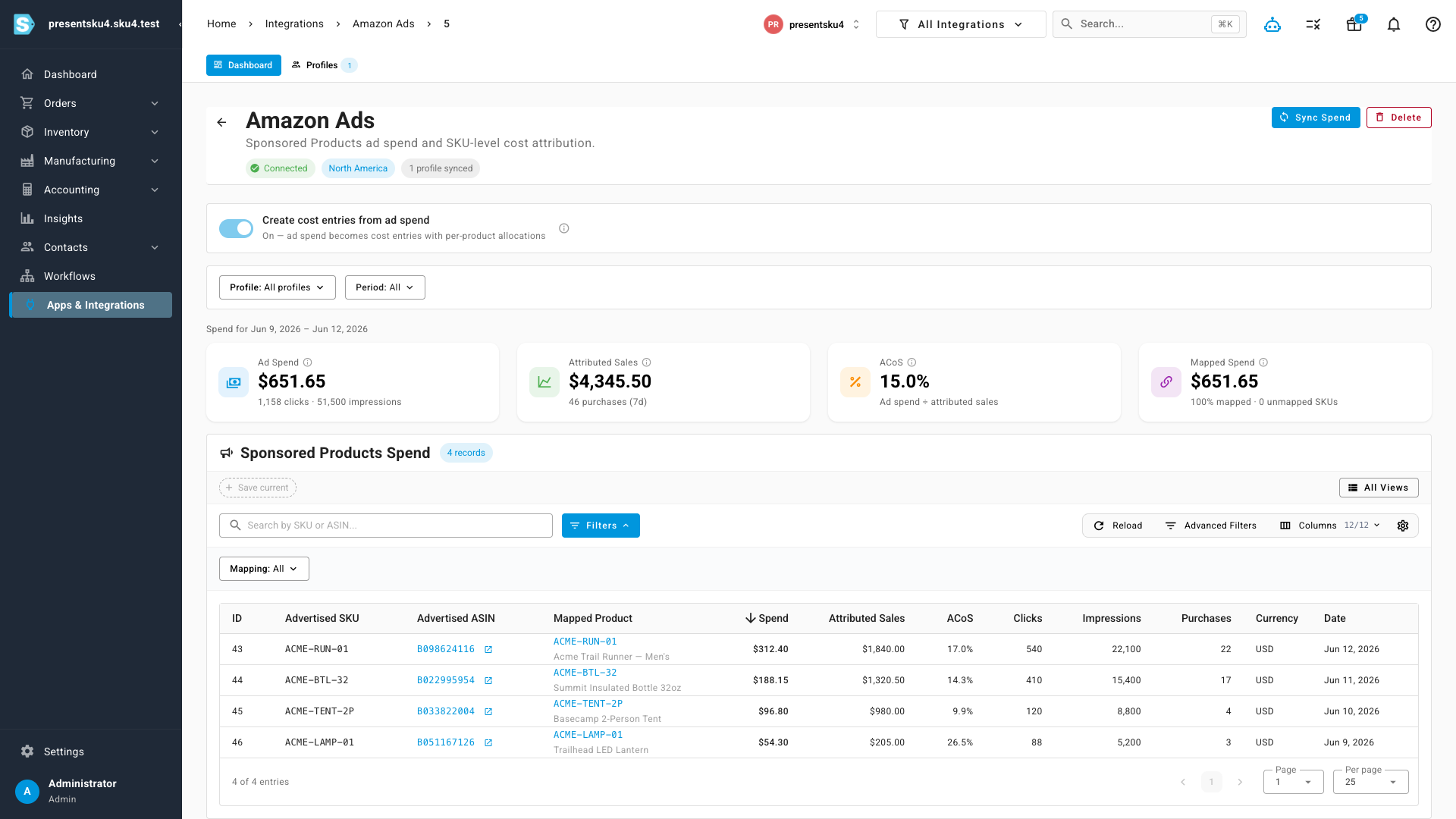The image size is (1456, 819).
Task: Open the Columns 12/12 dropdown
Action: tap(1330, 526)
